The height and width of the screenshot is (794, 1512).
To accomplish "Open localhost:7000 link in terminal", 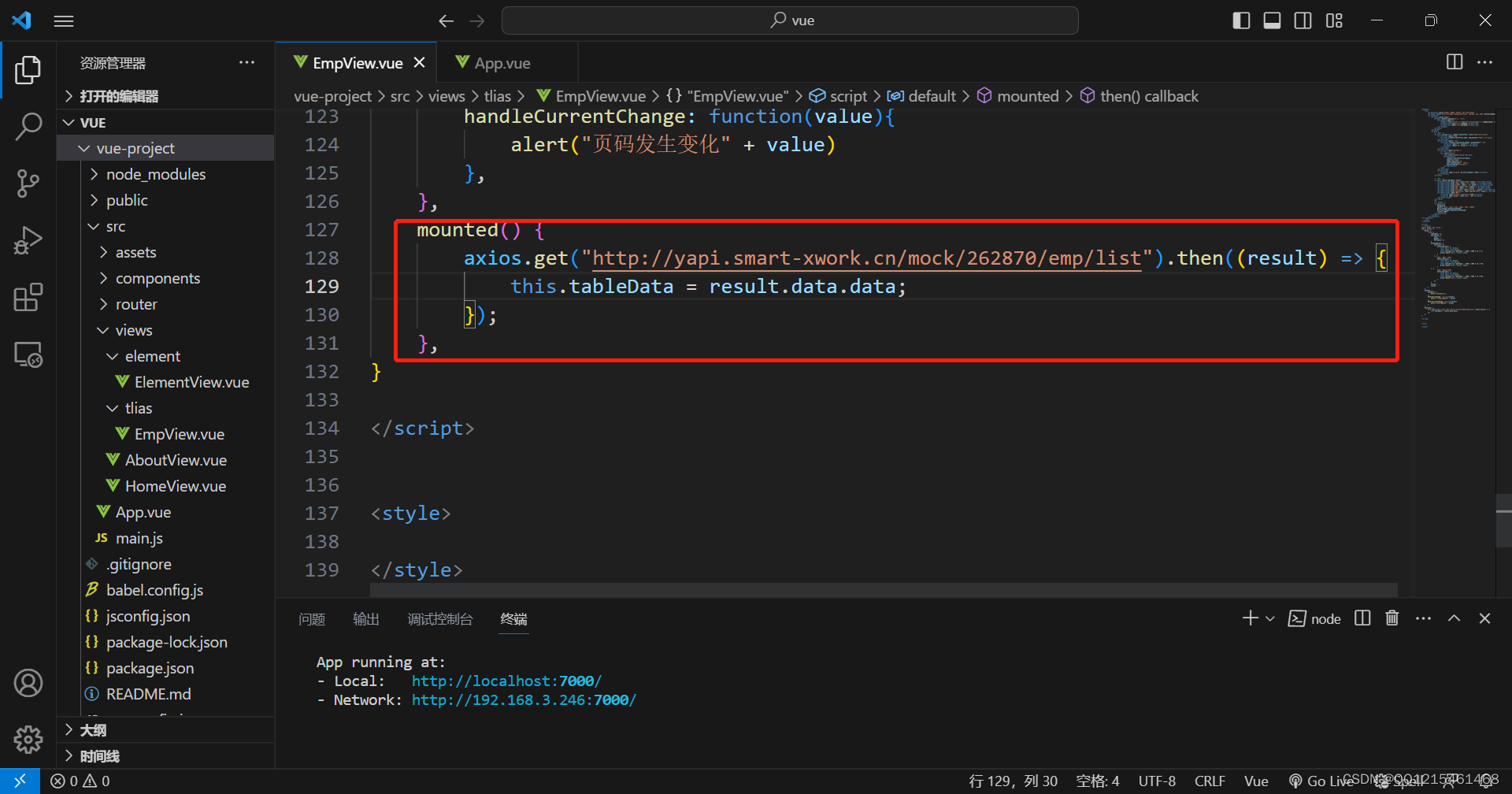I will click(x=506, y=681).
